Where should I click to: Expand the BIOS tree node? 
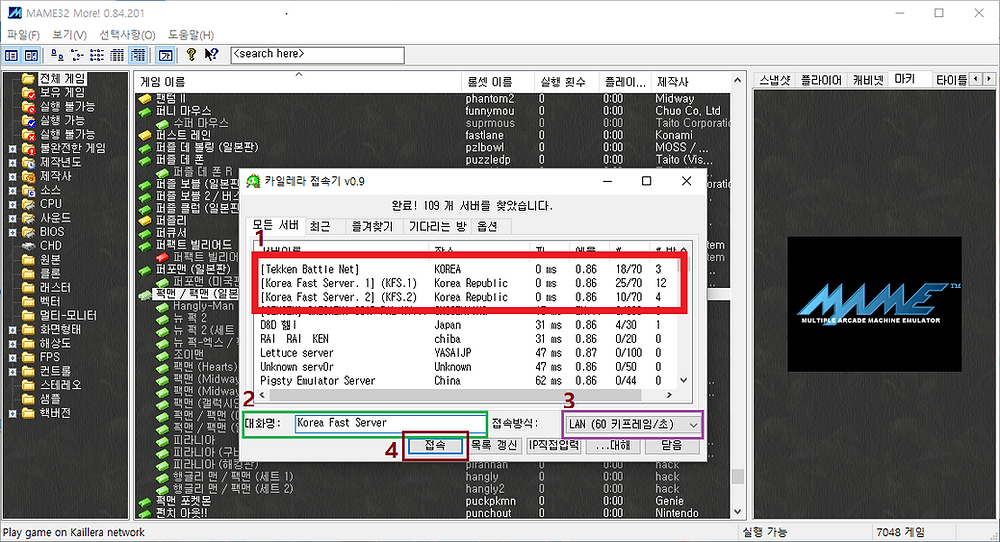[12, 233]
